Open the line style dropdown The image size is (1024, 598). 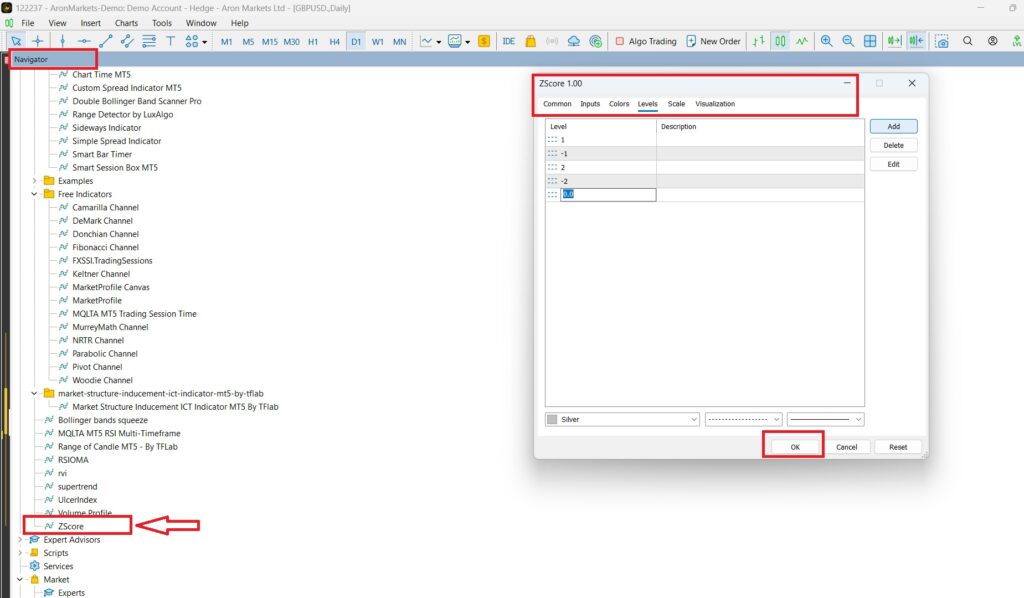click(743, 420)
